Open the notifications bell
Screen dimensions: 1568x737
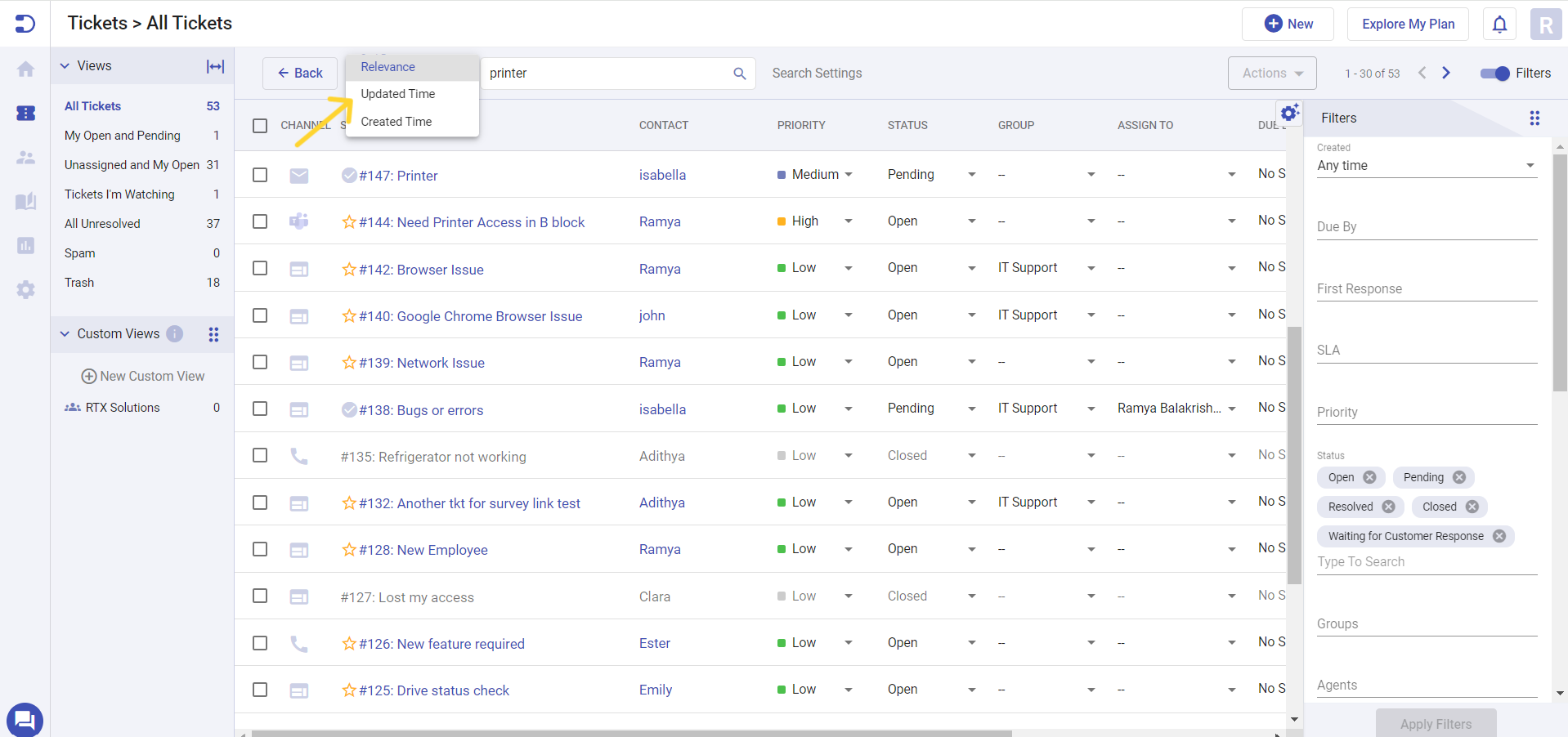(x=1499, y=24)
